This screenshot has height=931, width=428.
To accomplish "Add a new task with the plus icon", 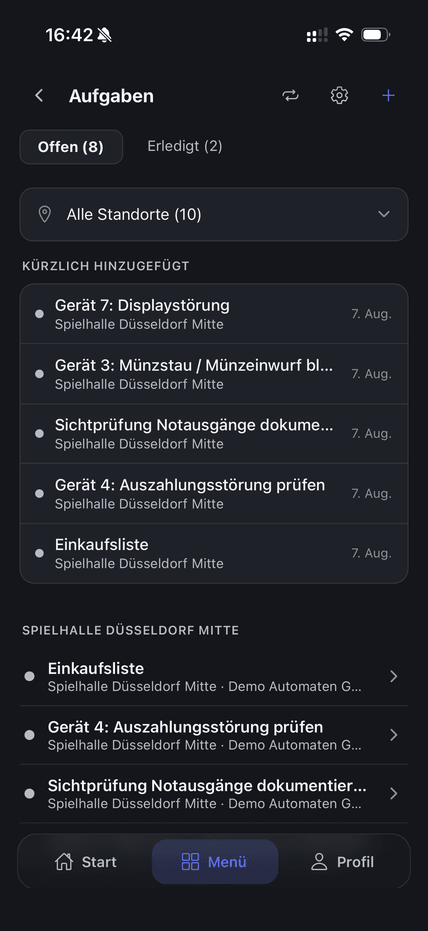I will tap(388, 96).
